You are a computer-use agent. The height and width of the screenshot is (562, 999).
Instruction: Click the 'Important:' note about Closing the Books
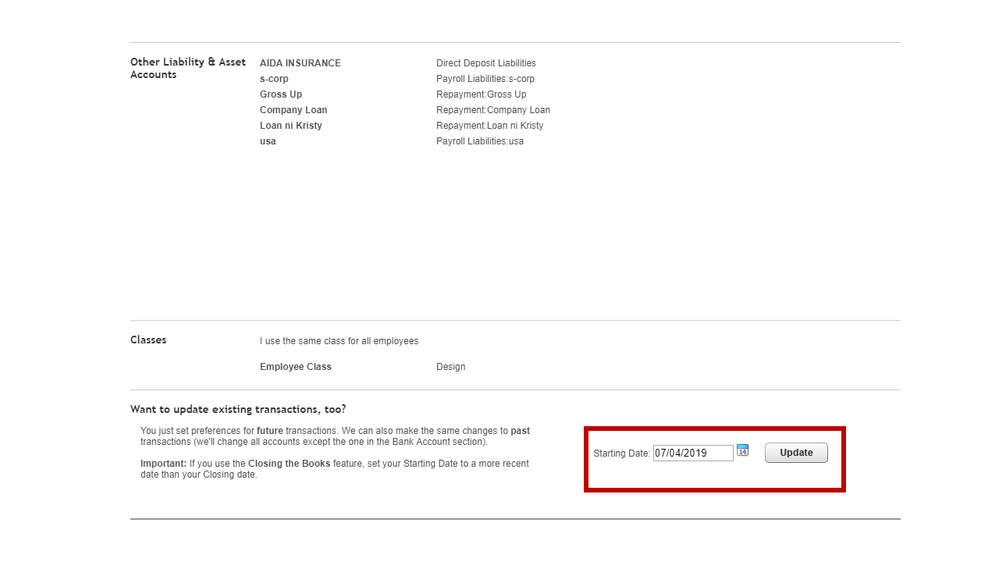tap(334, 469)
